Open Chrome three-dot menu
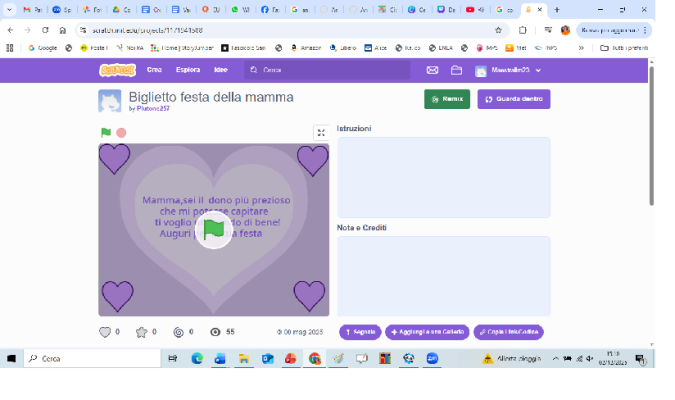The width and height of the screenshot is (675, 400). coord(645,30)
